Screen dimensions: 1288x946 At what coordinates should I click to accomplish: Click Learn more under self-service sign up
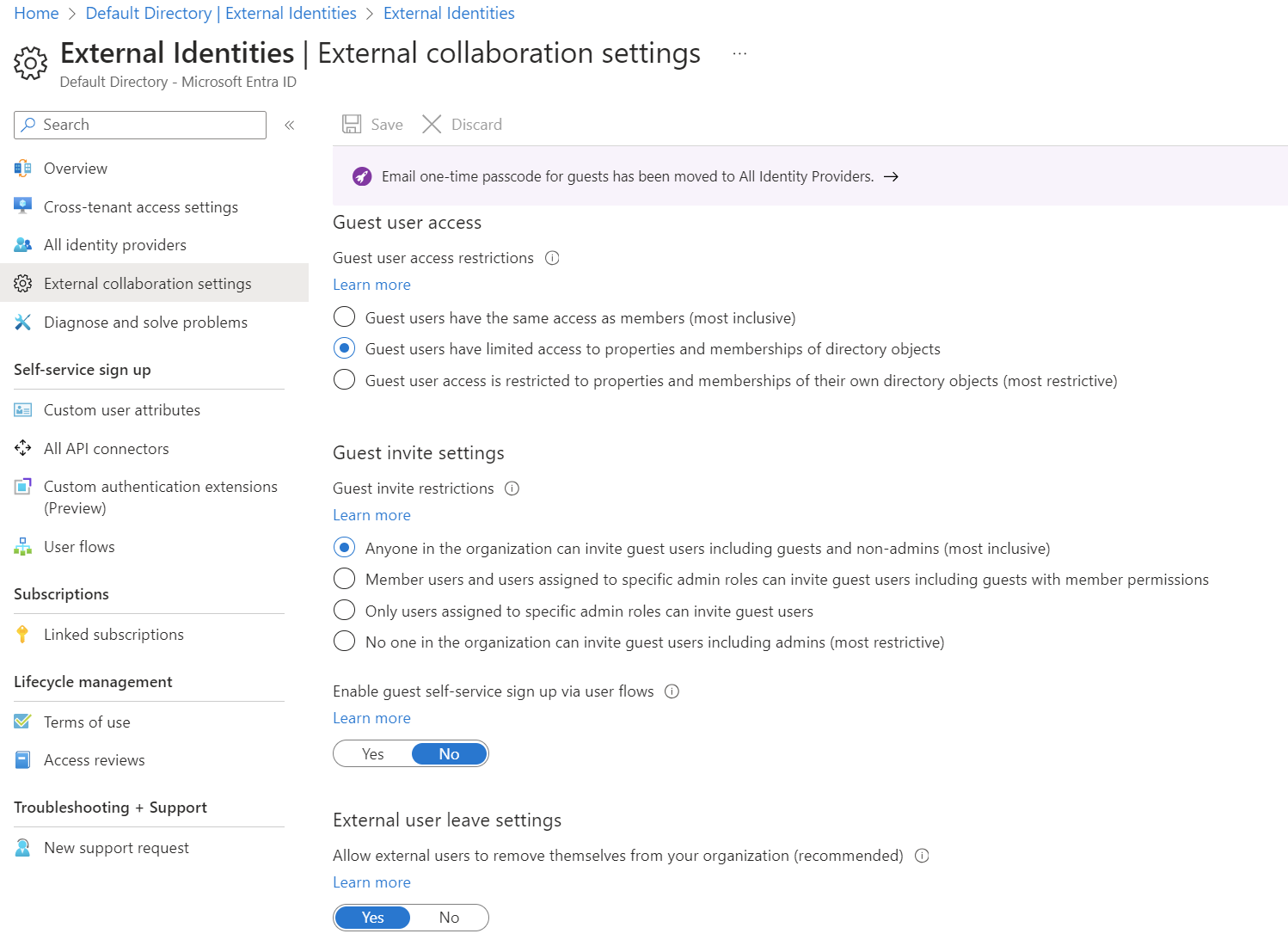point(371,718)
